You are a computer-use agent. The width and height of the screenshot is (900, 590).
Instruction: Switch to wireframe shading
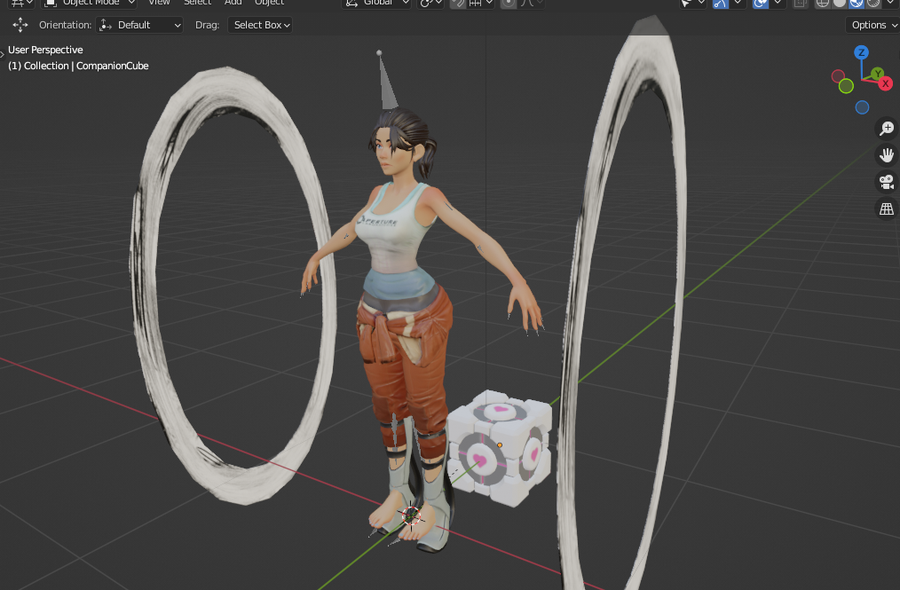coord(823,3)
